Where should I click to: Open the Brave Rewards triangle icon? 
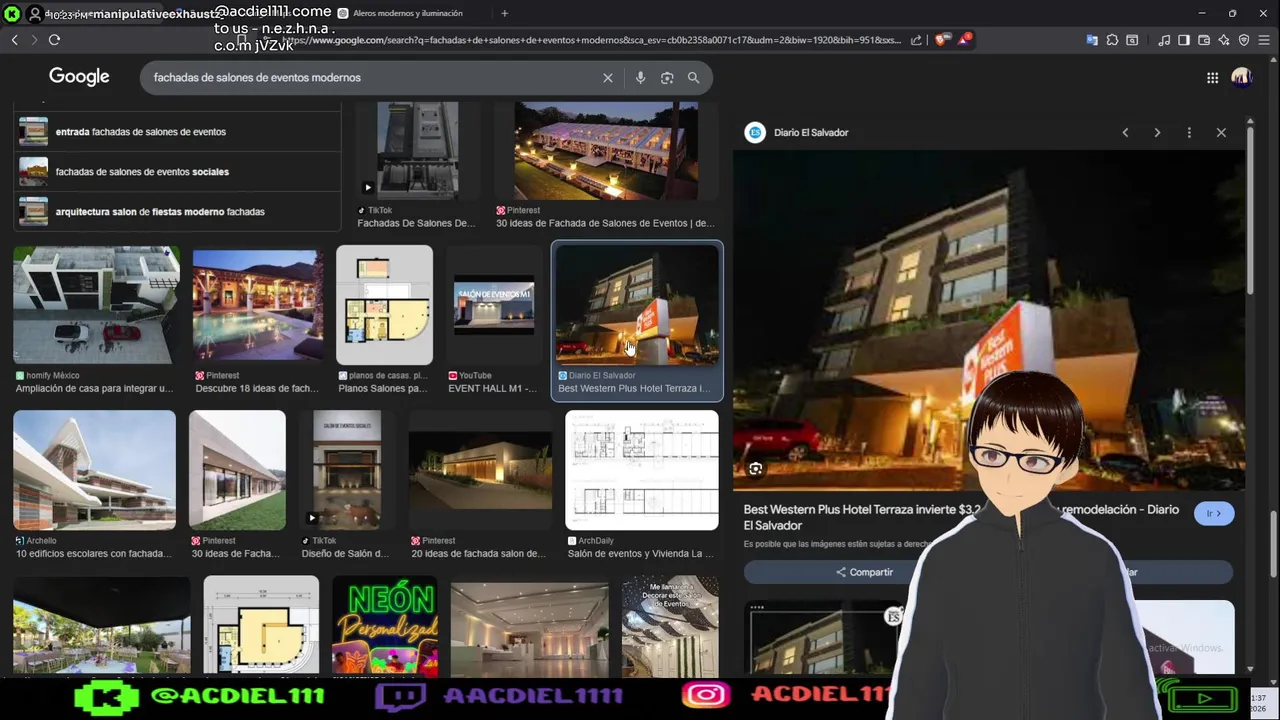(965, 40)
